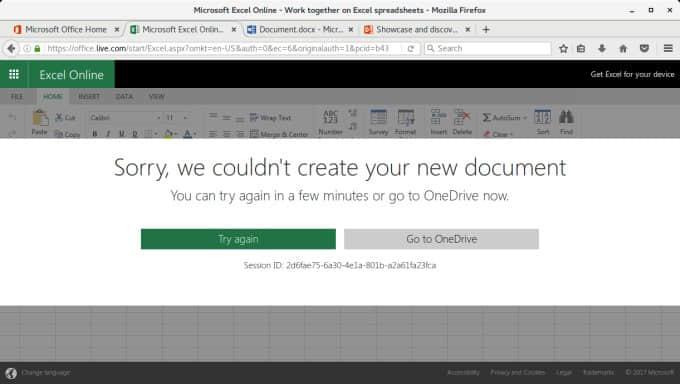Open Privacy and Cookies footer link

tap(518, 372)
